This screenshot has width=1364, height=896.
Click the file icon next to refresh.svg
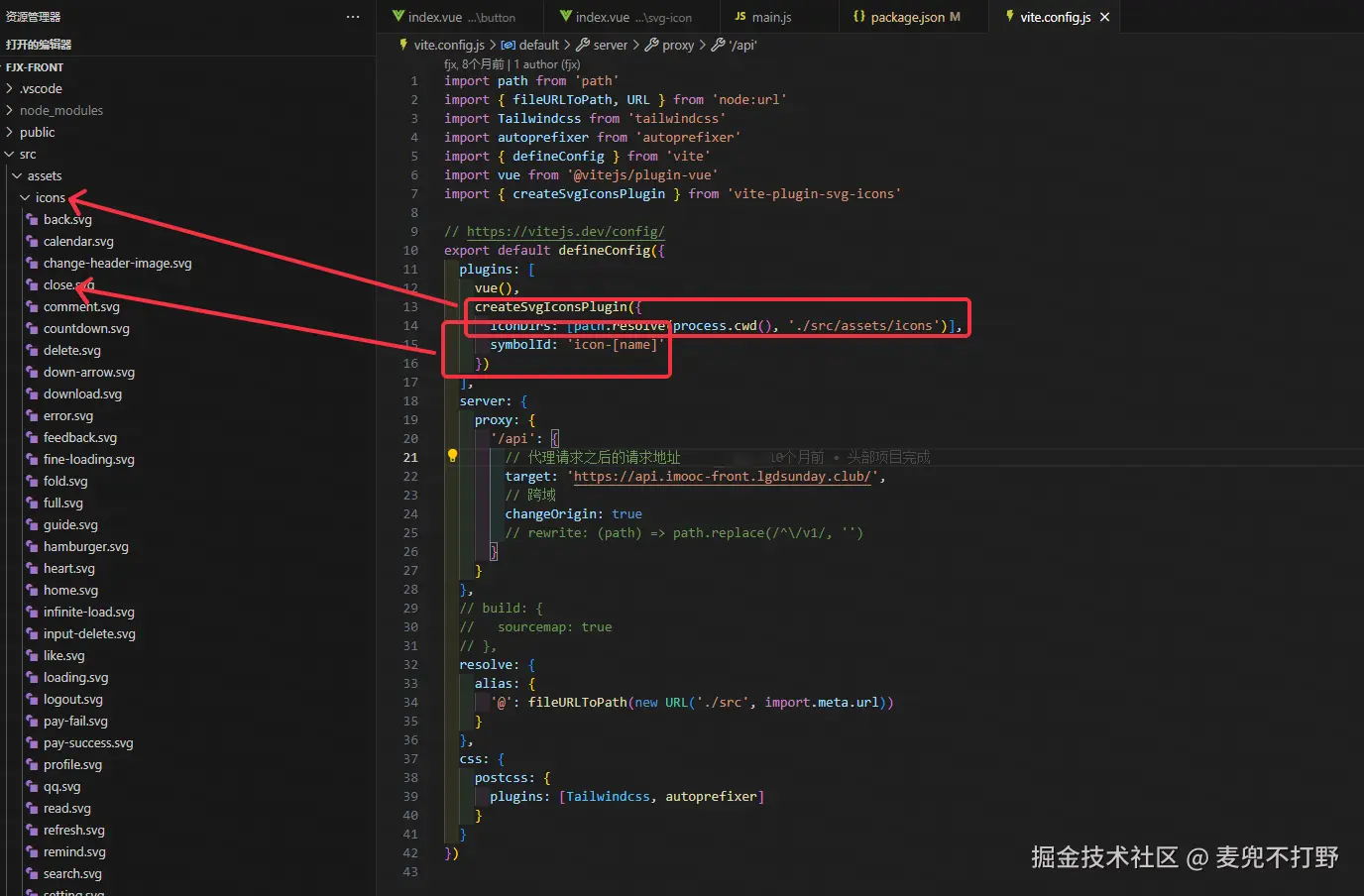click(33, 830)
